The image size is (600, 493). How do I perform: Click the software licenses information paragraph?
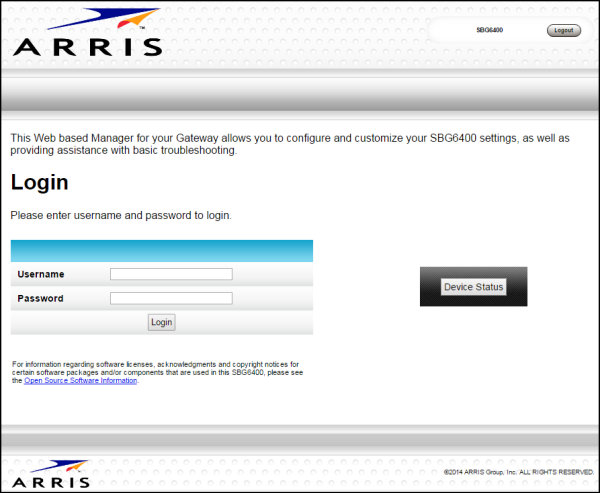pyautogui.click(x=157, y=369)
